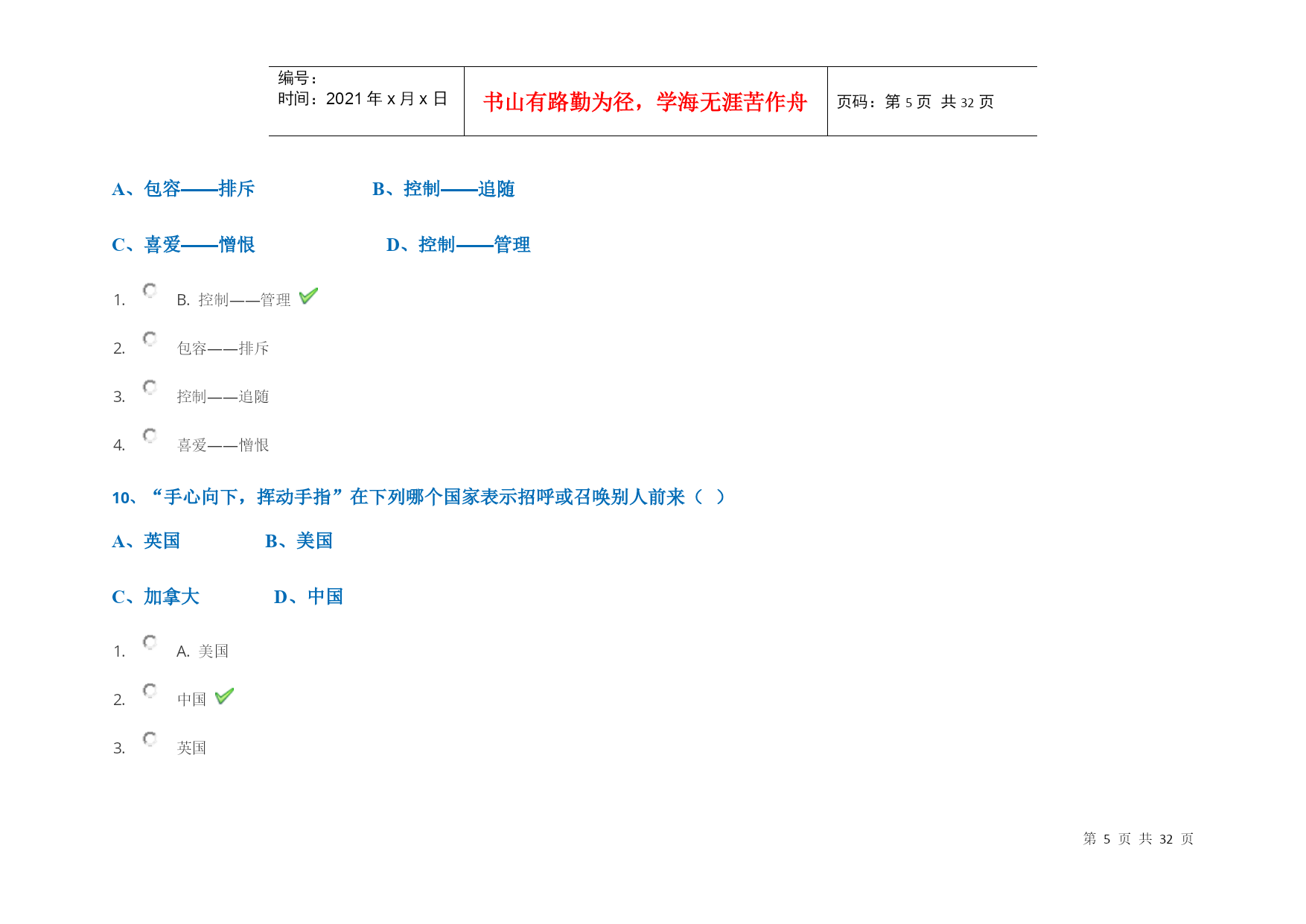Click the 页码 page indicator in header
Screen dimensions: 1306x924
click(x=915, y=102)
